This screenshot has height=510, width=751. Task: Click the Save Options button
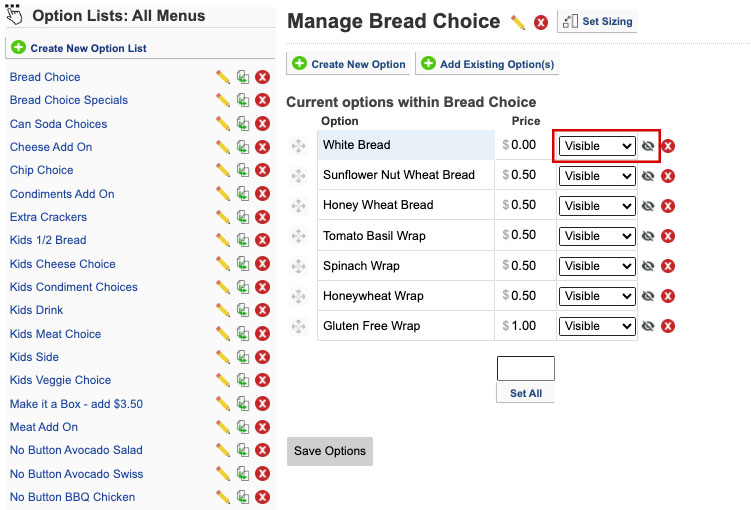point(330,451)
